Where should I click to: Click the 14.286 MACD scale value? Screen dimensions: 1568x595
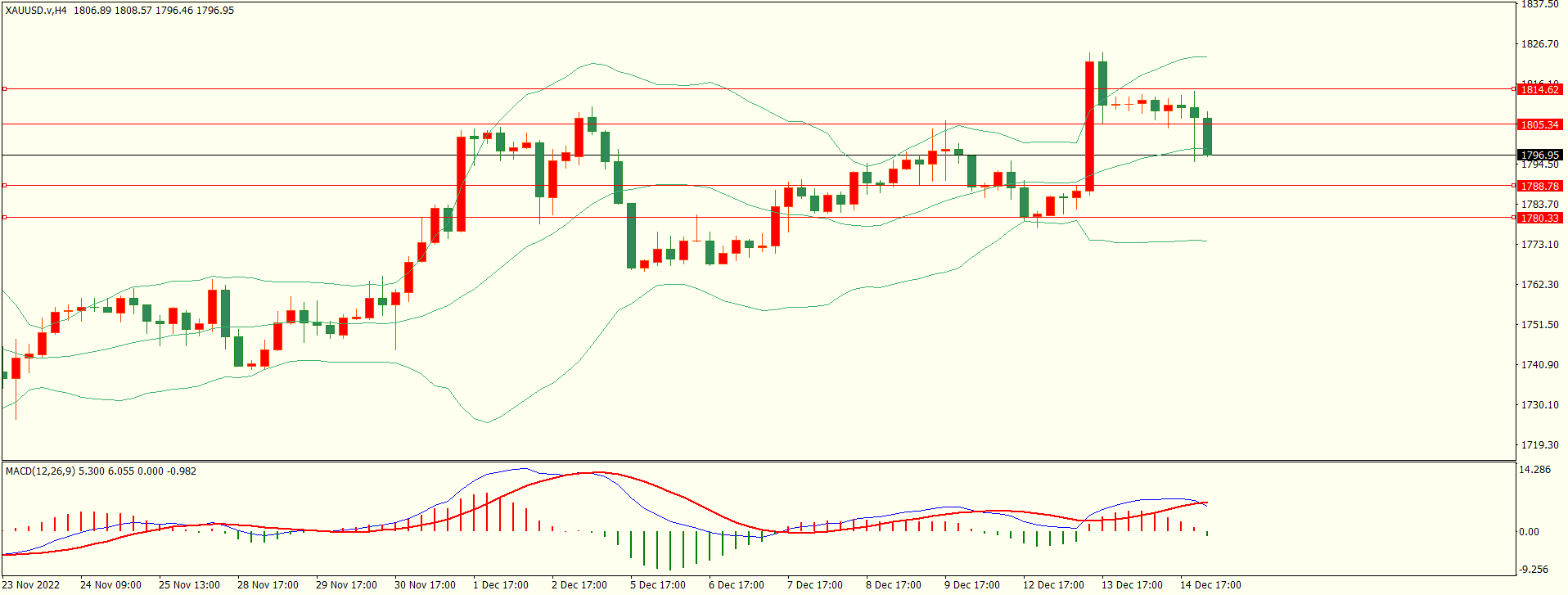pyautogui.click(x=1534, y=470)
